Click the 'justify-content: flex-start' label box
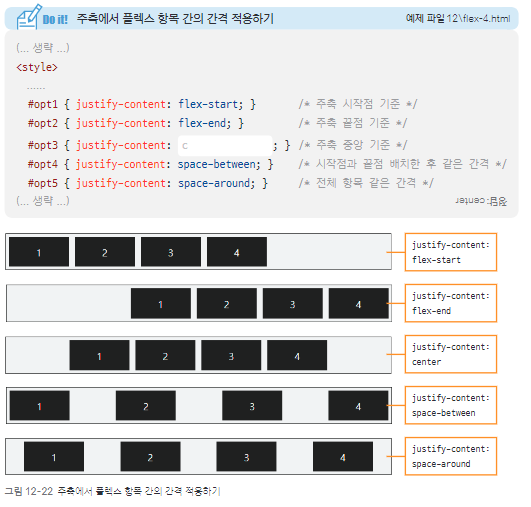 tap(451, 252)
